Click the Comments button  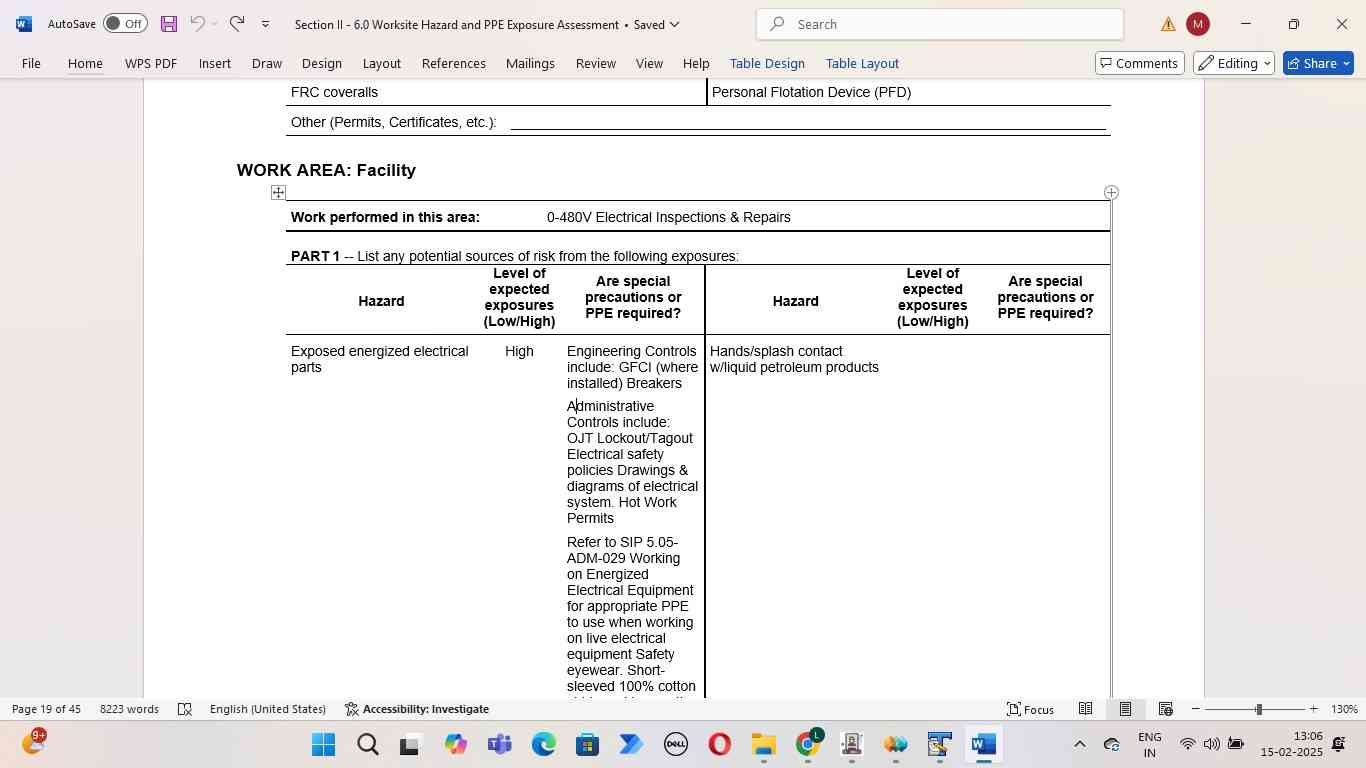coord(1139,63)
